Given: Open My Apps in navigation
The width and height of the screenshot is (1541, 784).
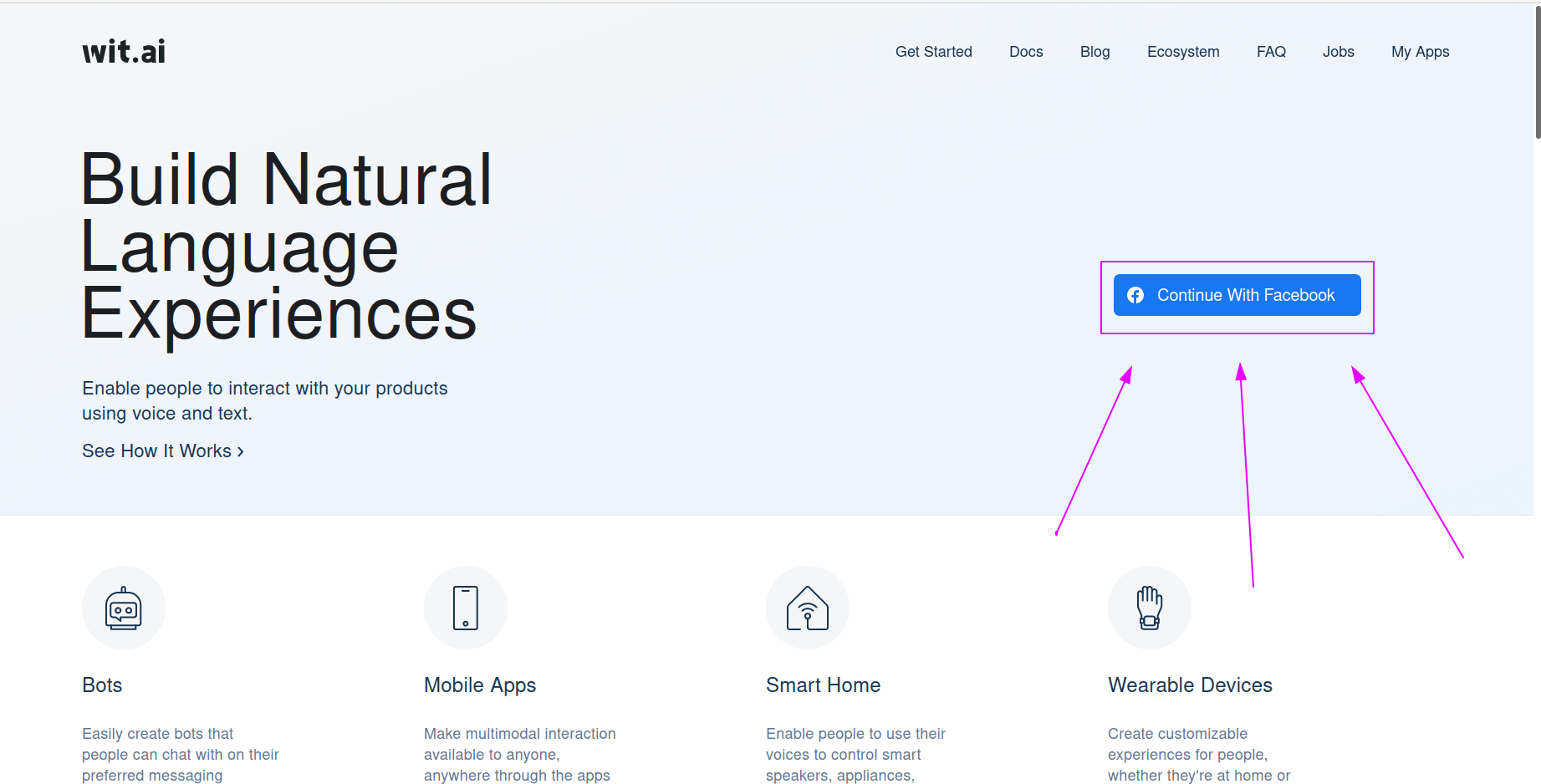Looking at the screenshot, I should (1421, 52).
